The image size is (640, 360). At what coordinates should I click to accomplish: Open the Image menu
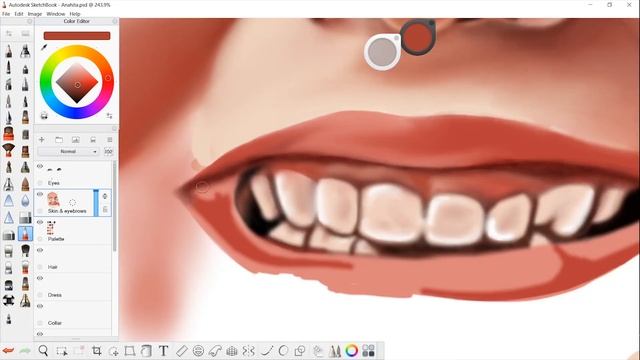(x=35, y=14)
